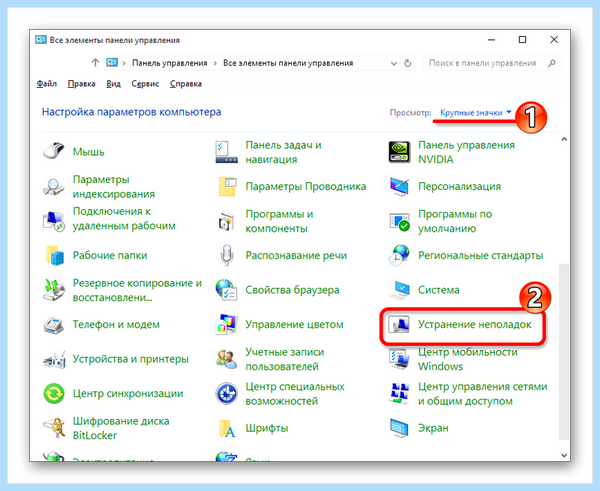Click the scrollbar down arrow
The image size is (600, 491).
click(x=564, y=455)
